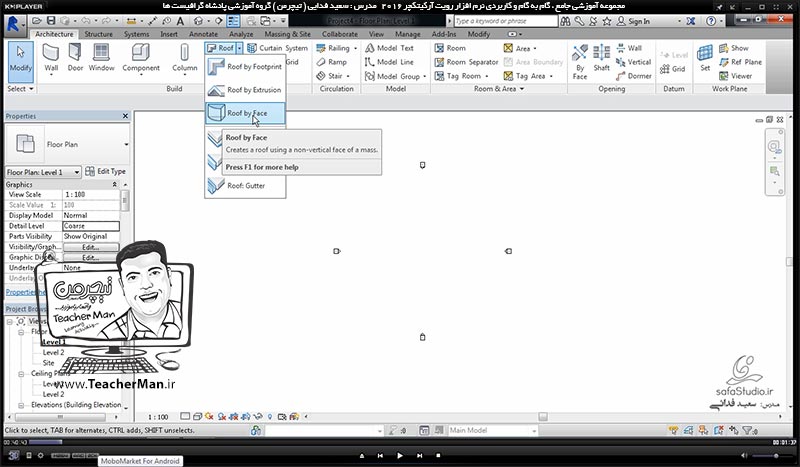Click the Grid datum tool

tap(672, 69)
